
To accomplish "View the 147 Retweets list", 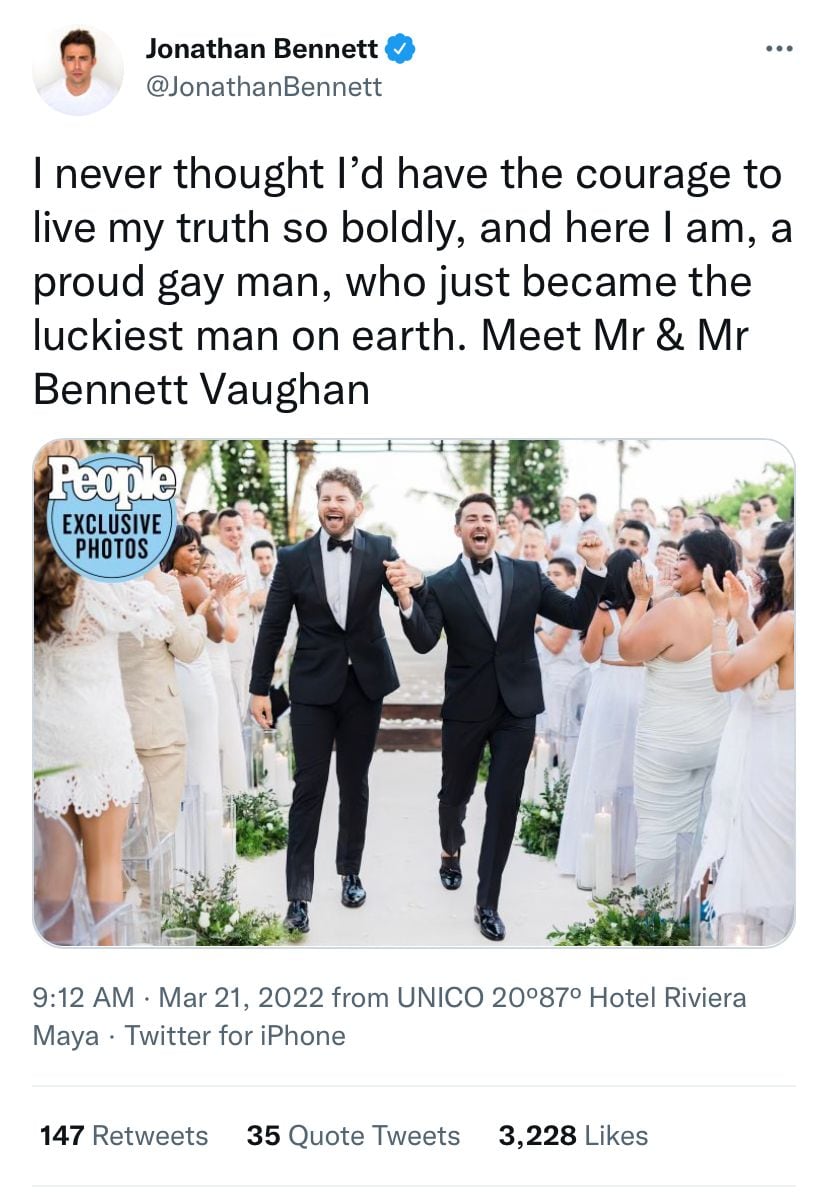I will click(x=124, y=1136).
